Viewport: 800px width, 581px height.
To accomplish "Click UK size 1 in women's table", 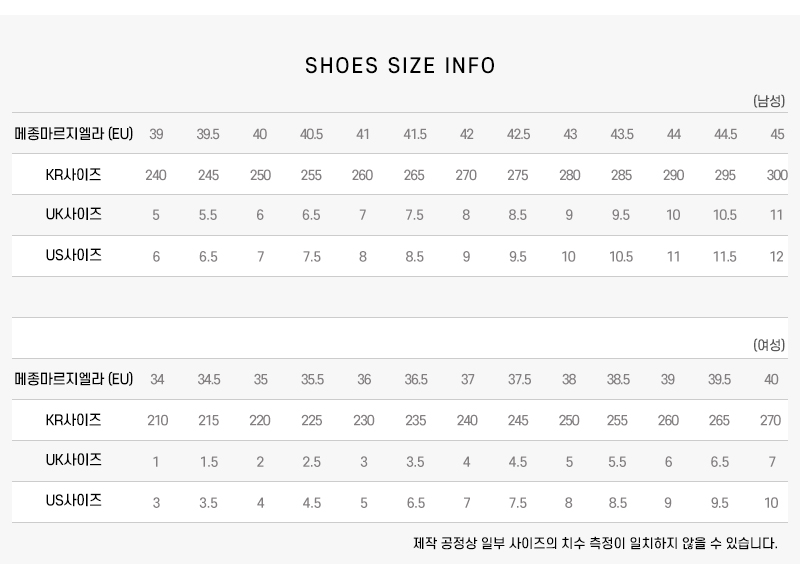I will 156,462.
